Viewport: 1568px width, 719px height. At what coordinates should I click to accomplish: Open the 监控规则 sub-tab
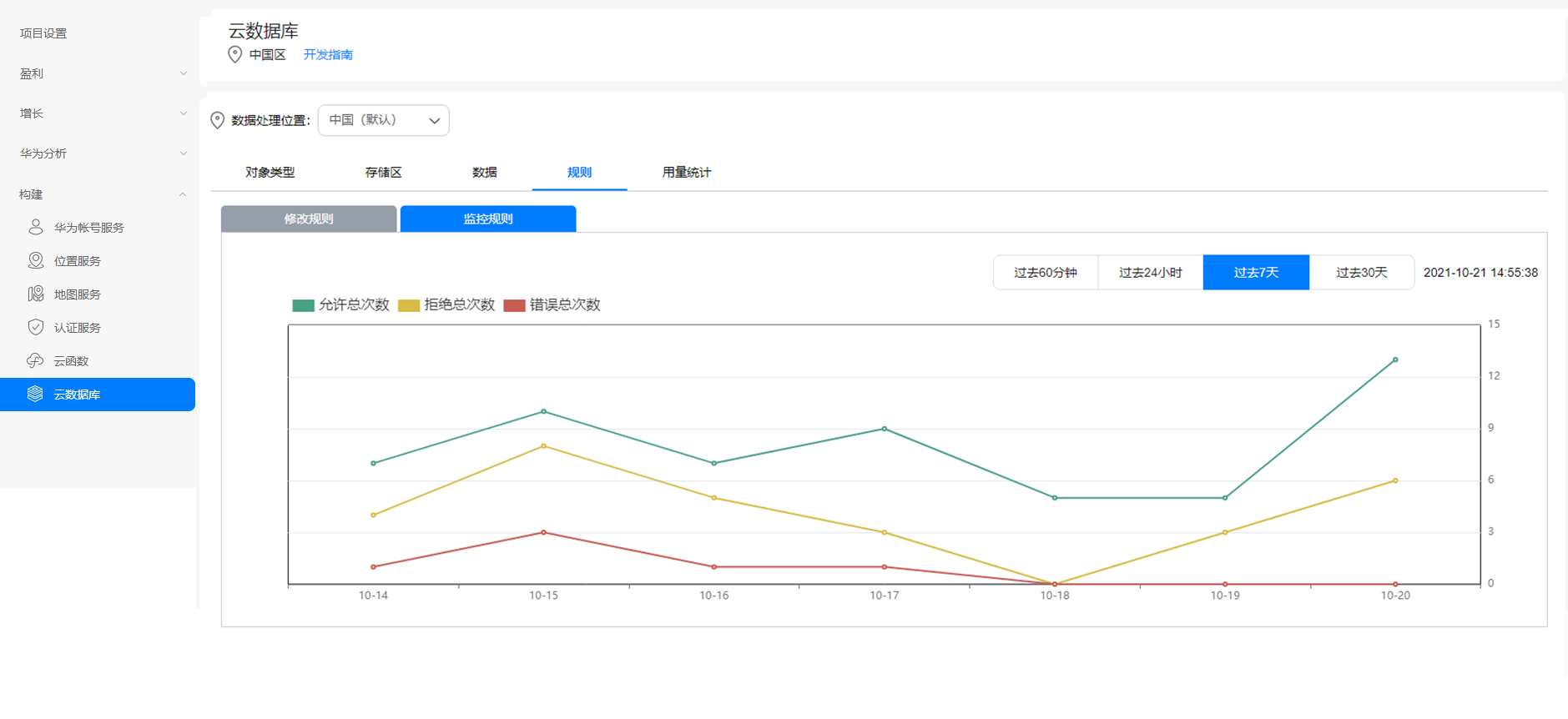point(488,219)
